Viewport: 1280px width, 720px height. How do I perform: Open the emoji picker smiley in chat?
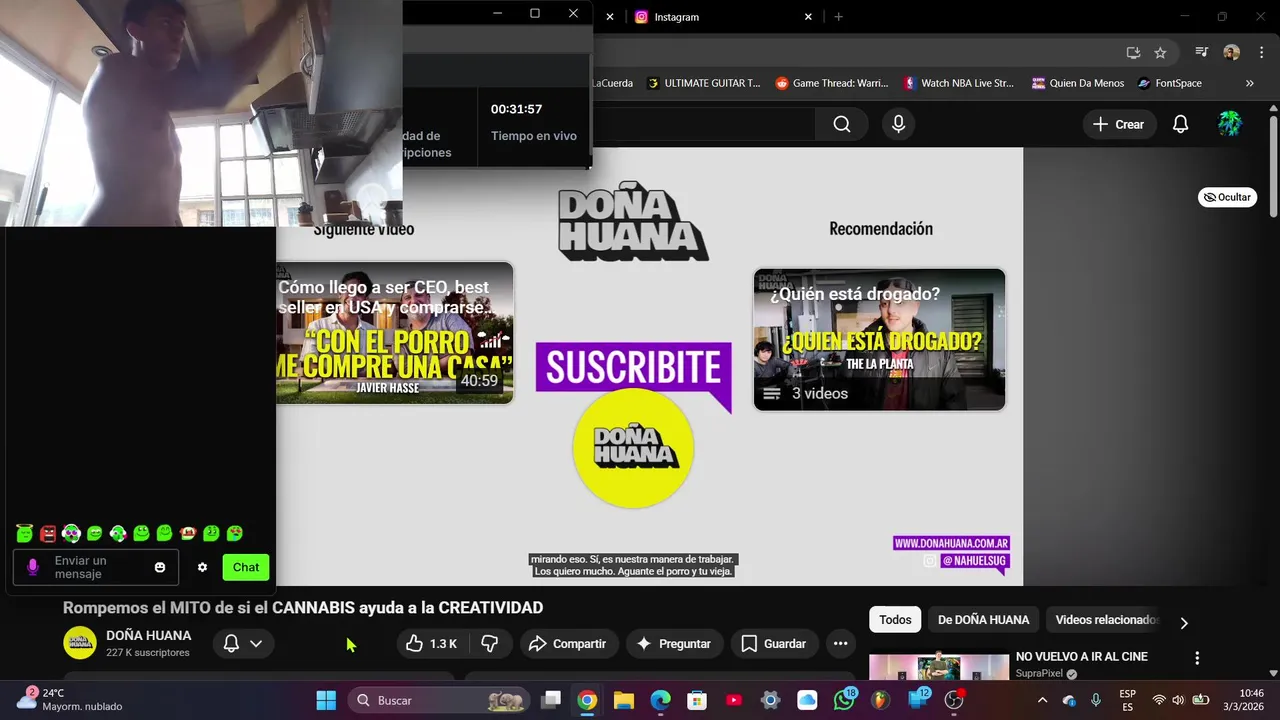click(x=160, y=567)
